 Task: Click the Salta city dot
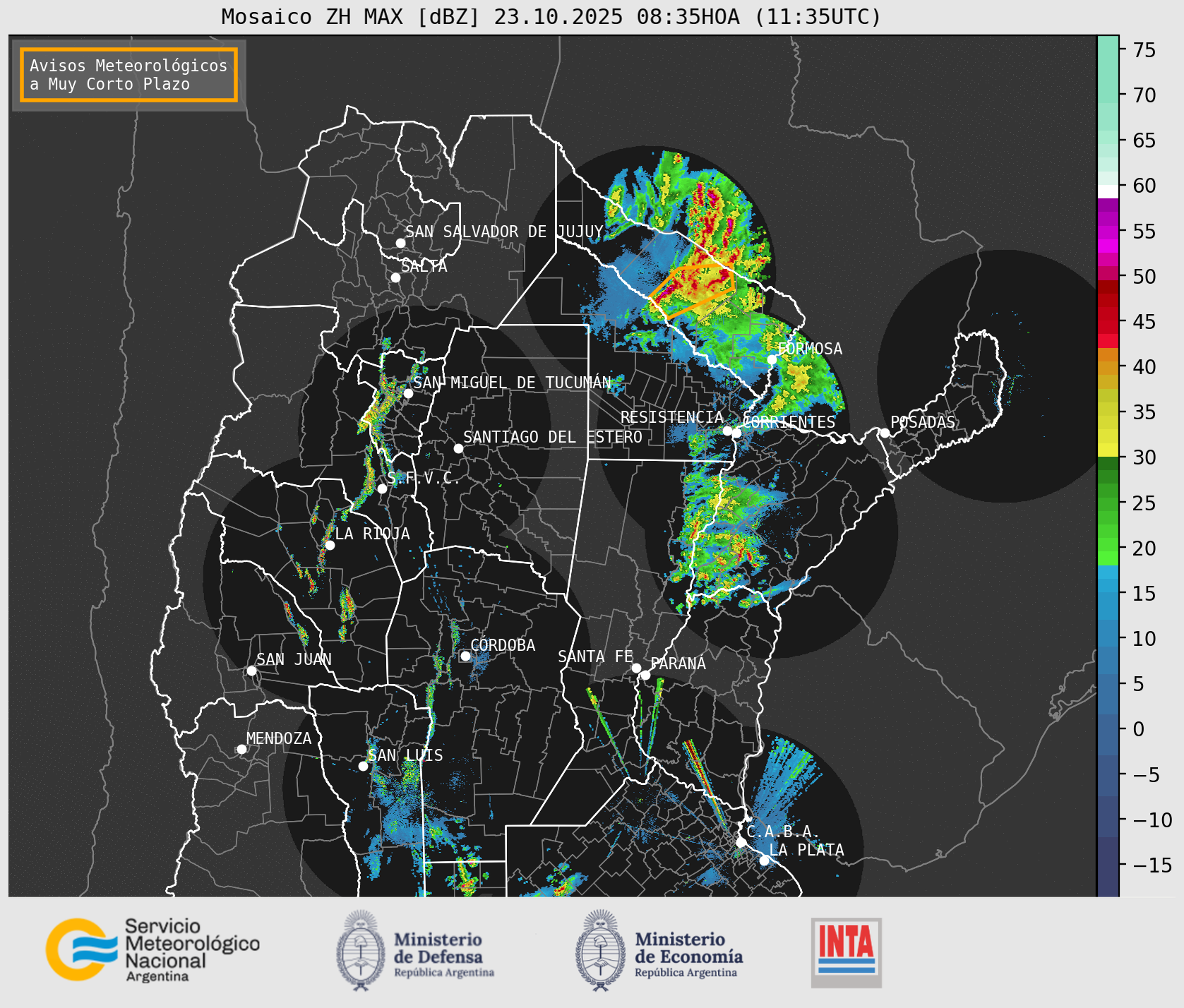[396, 277]
